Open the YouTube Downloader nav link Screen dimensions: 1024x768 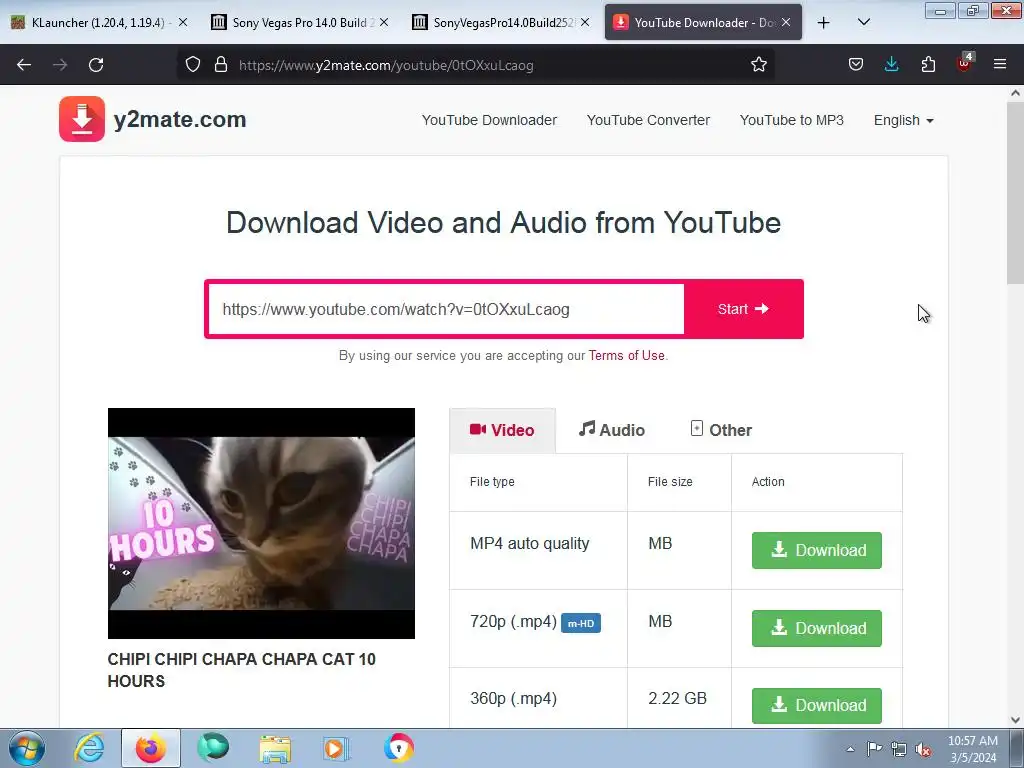point(489,120)
